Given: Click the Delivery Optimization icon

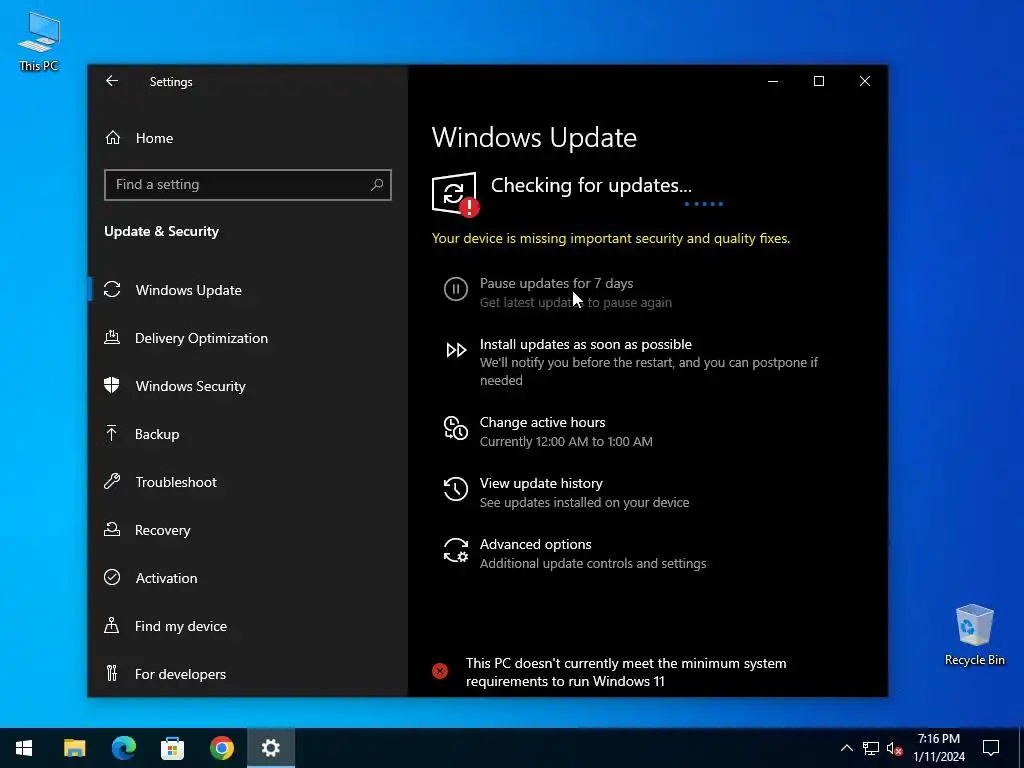Looking at the screenshot, I should 112,338.
